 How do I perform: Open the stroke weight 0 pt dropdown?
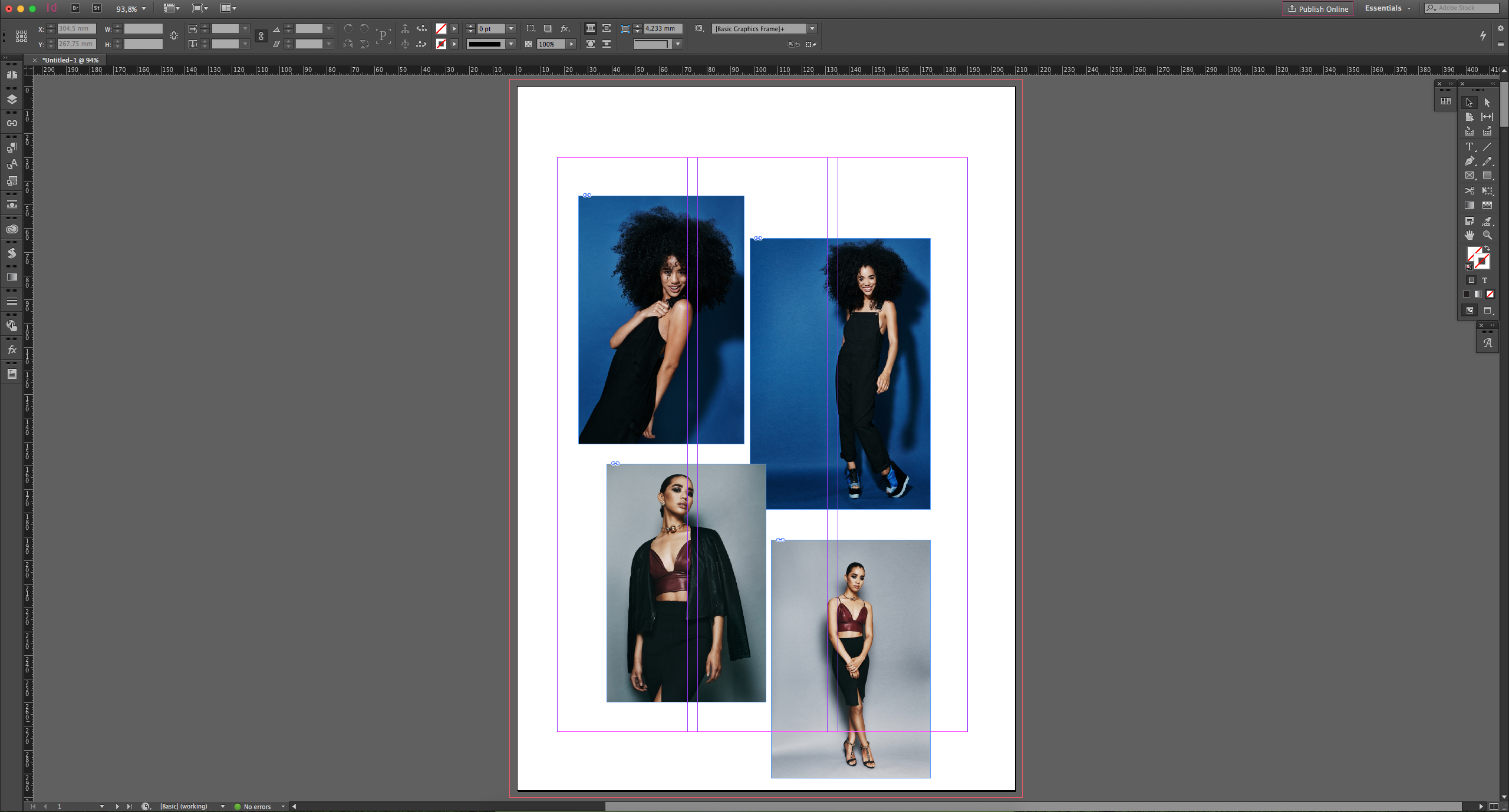[x=511, y=28]
